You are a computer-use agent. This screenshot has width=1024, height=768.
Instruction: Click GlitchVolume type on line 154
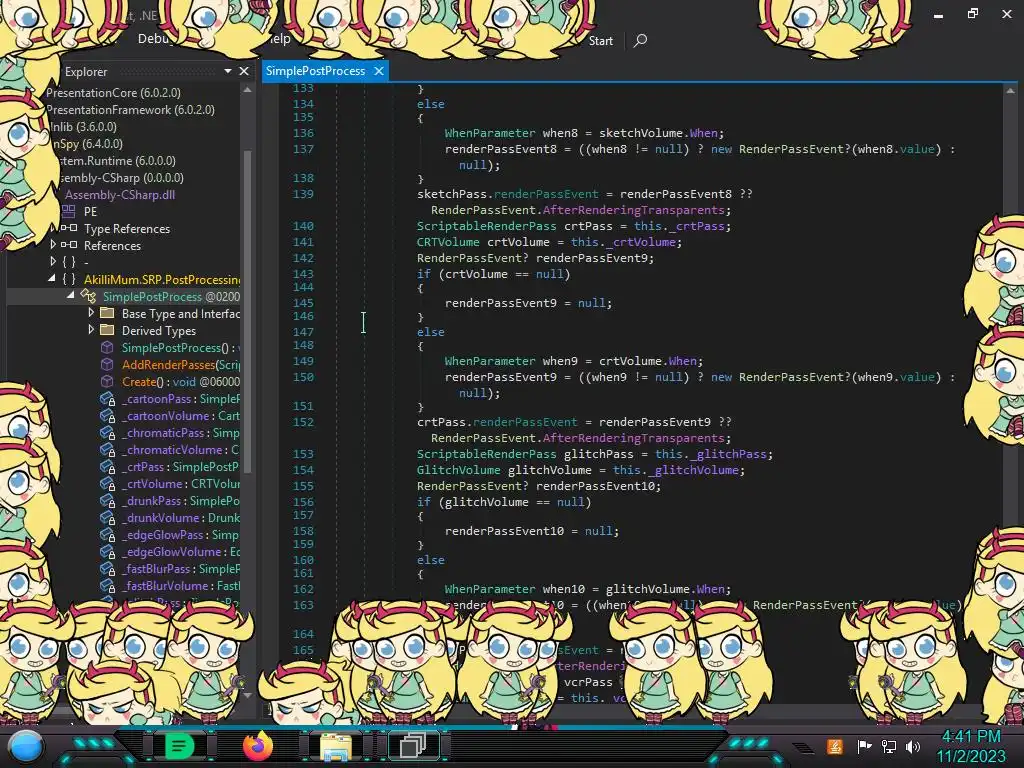pyautogui.click(x=458, y=470)
